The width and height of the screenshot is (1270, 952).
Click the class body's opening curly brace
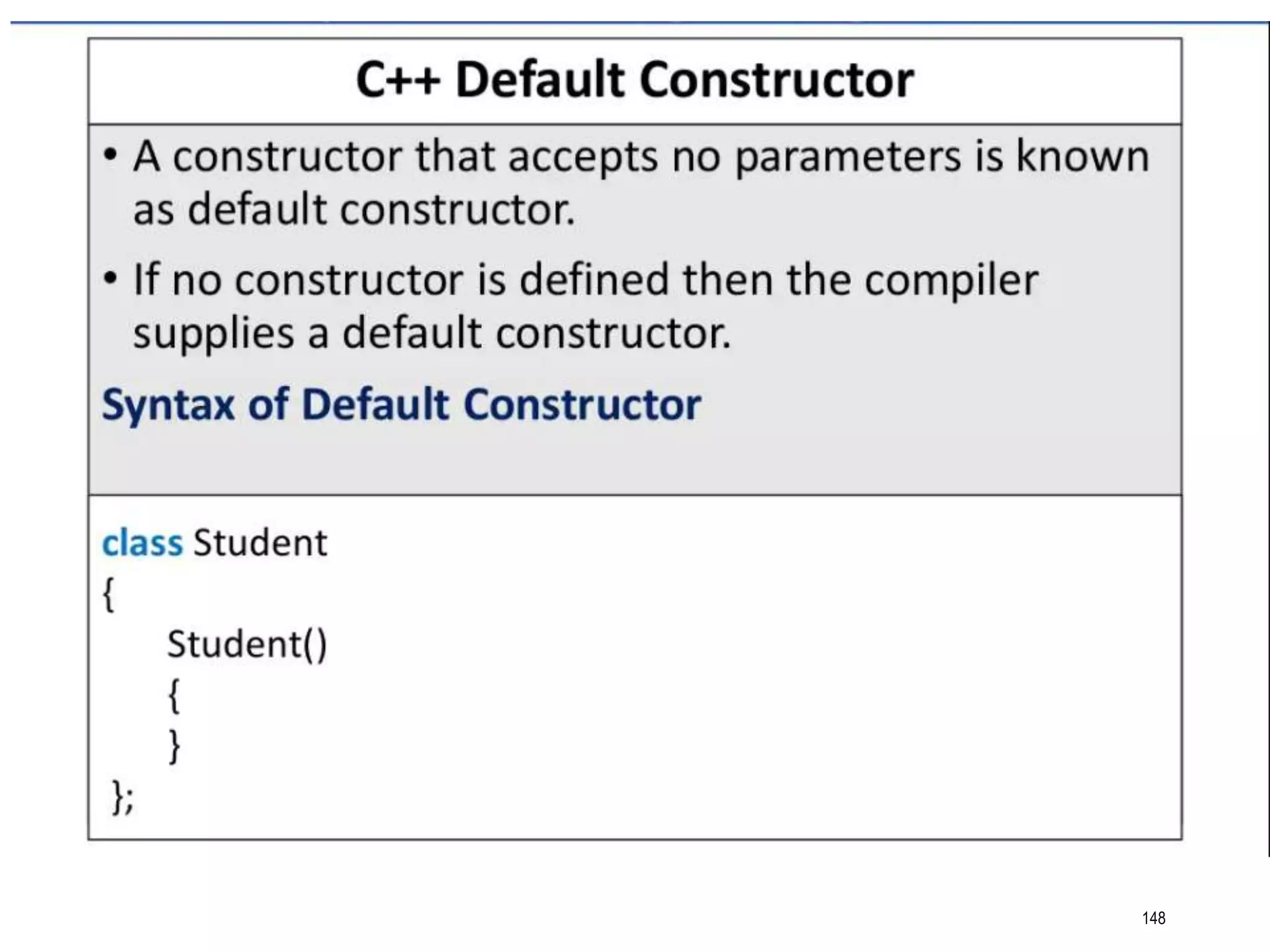coord(109,595)
